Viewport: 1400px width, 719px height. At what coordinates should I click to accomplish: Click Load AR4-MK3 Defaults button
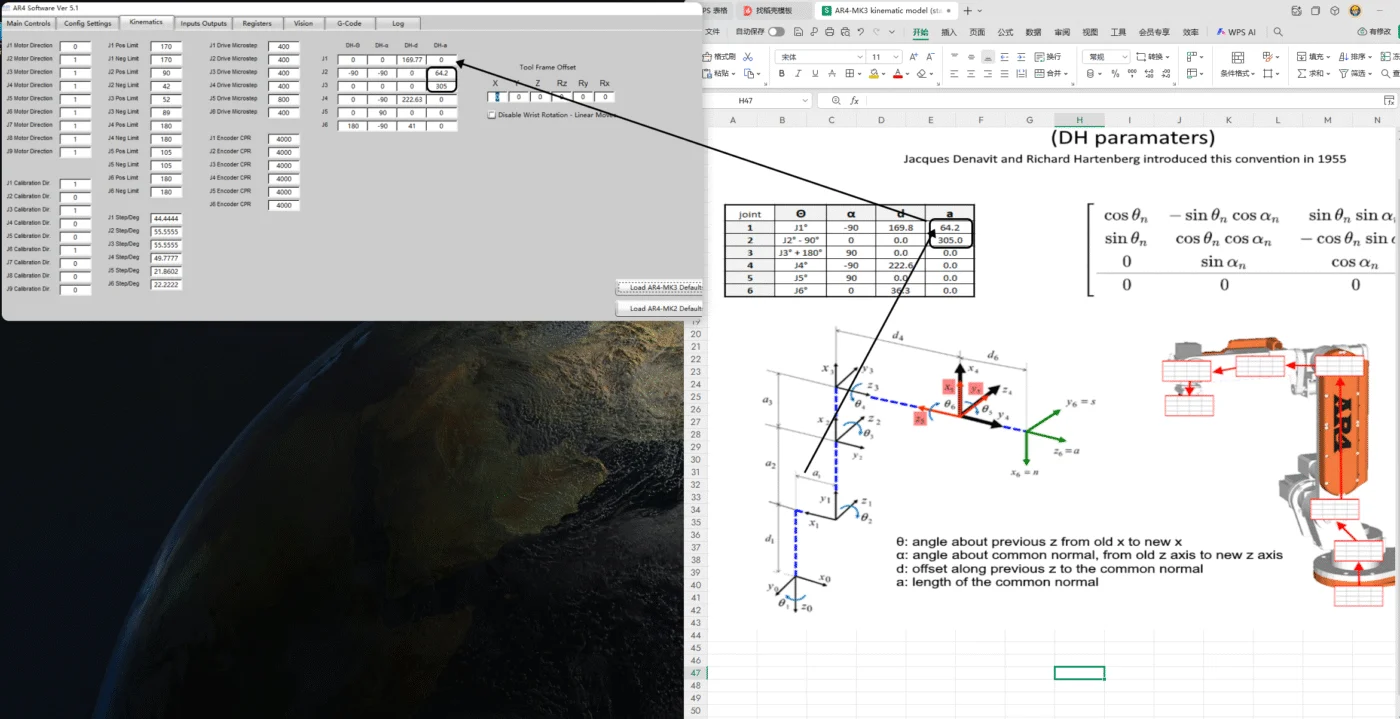659,287
